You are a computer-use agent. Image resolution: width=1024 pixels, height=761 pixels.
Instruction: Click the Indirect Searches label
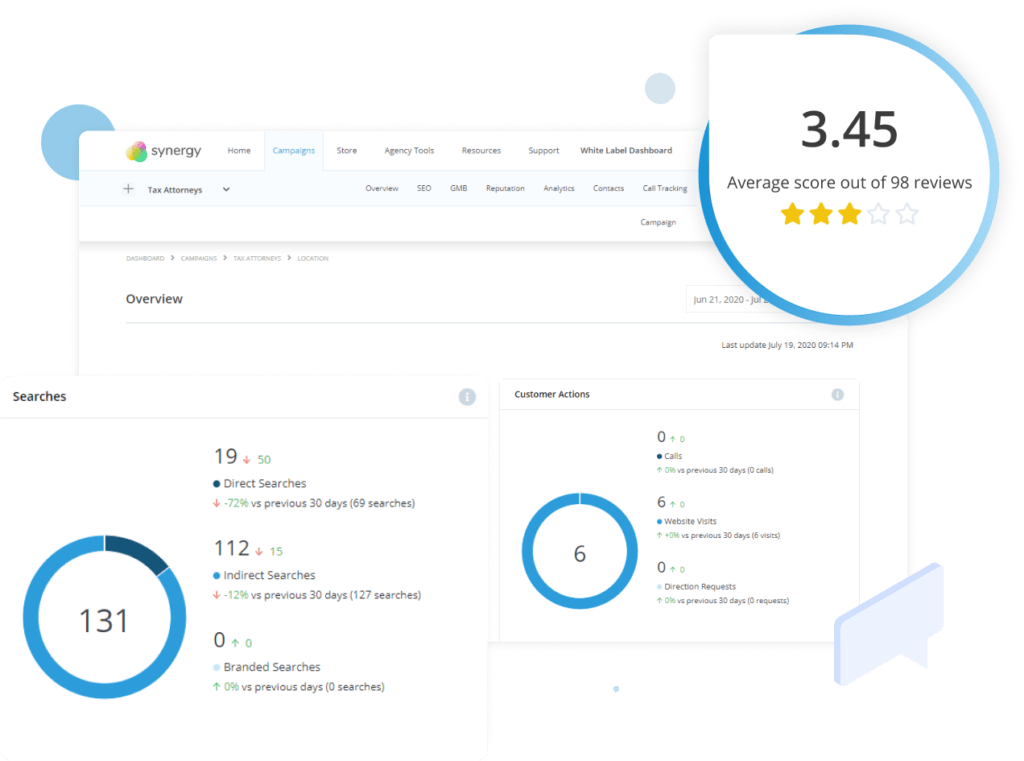(269, 575)
